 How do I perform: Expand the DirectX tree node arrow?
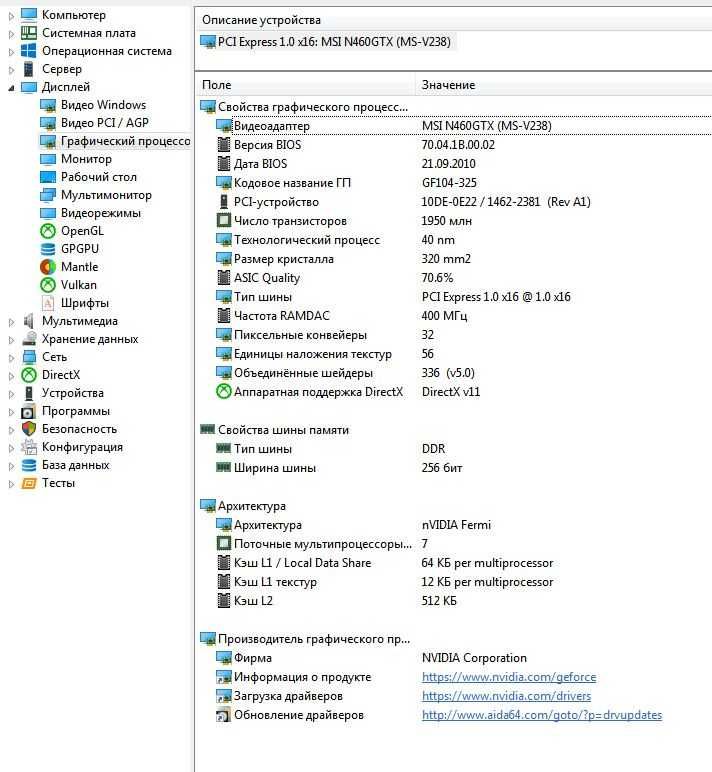pos(11,376)
